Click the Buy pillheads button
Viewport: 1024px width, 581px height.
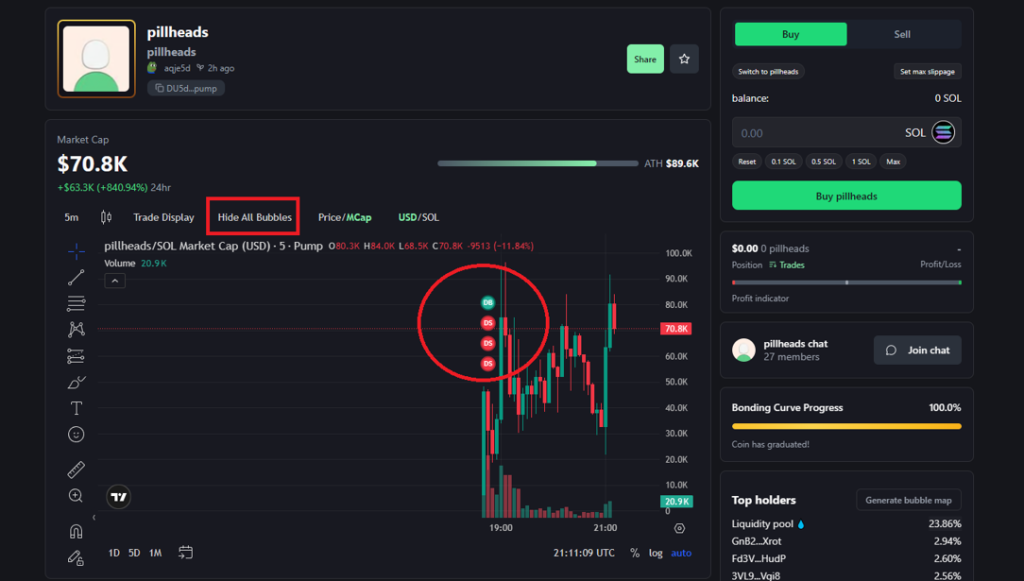[846, 196]
